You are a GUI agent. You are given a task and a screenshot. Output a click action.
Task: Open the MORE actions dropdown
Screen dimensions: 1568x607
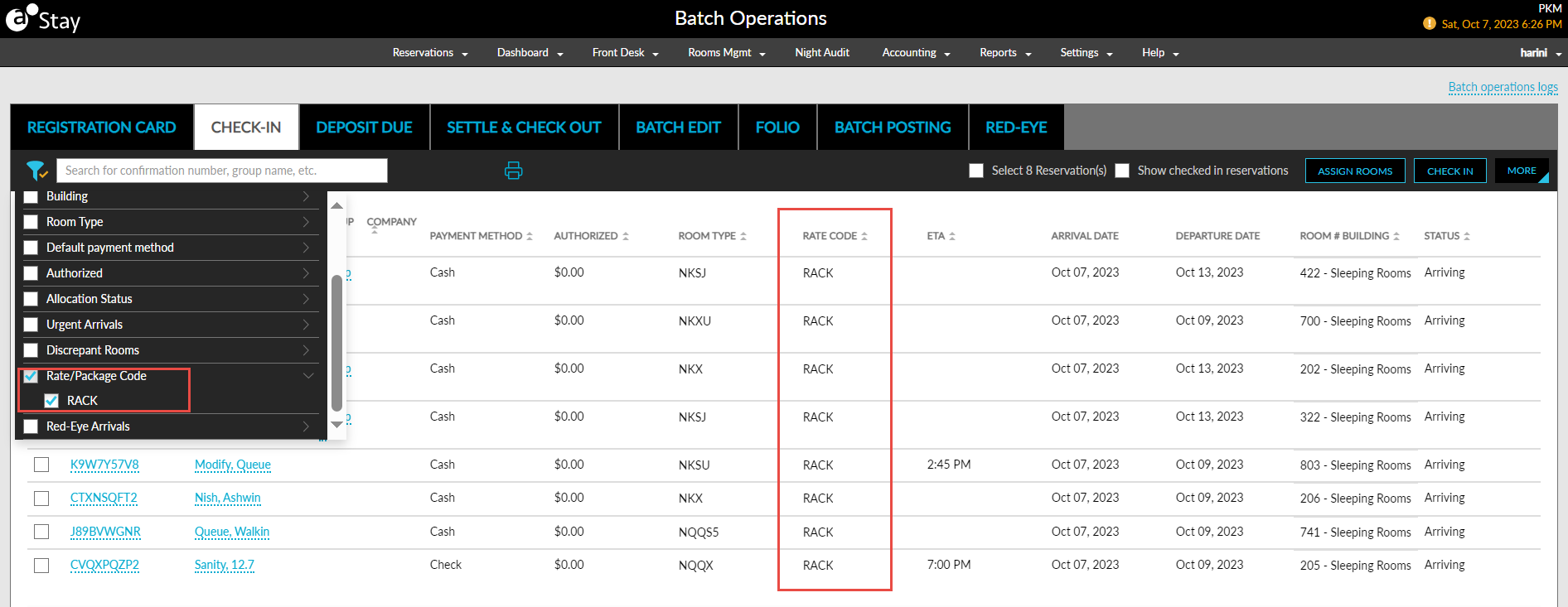point(1522,171)
